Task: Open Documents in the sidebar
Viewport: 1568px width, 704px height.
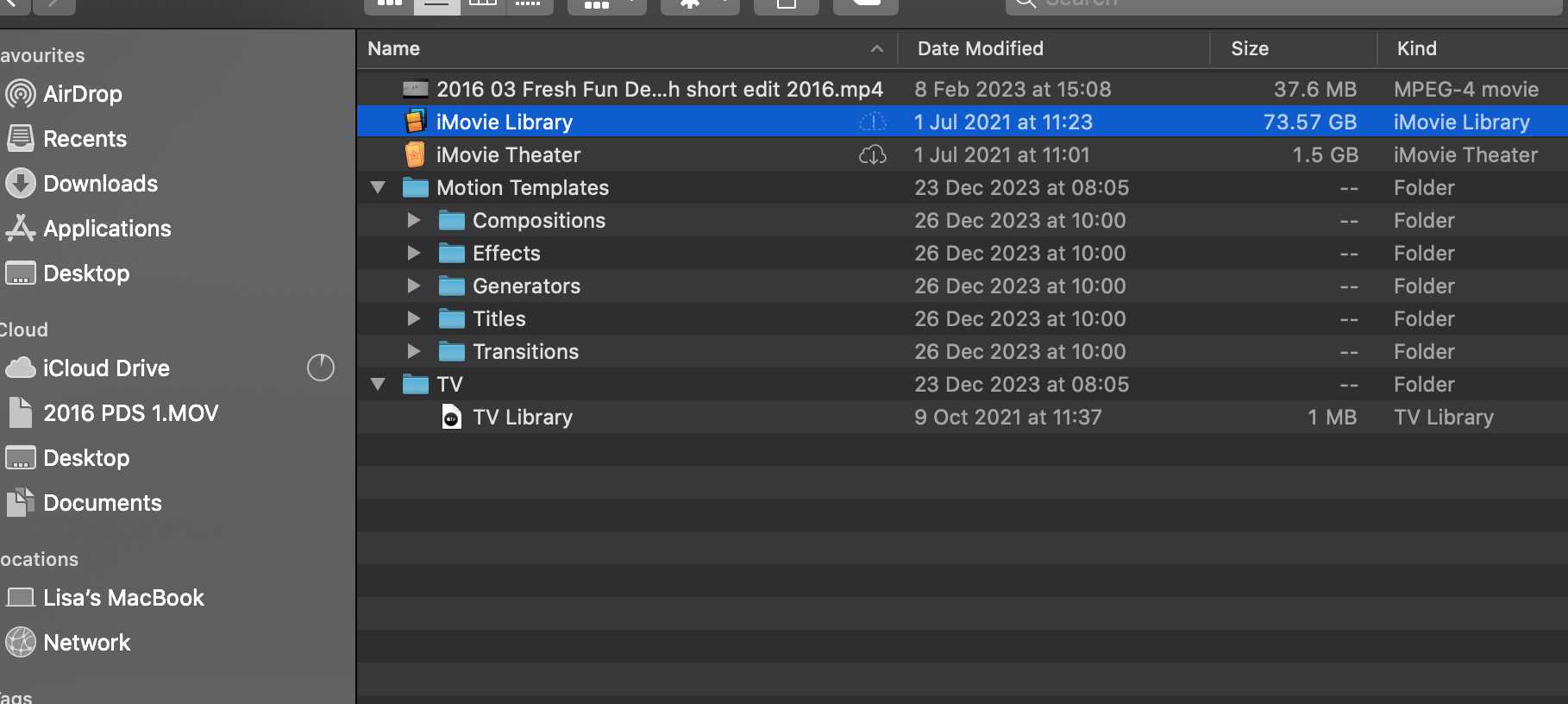Action: [83, 503]
